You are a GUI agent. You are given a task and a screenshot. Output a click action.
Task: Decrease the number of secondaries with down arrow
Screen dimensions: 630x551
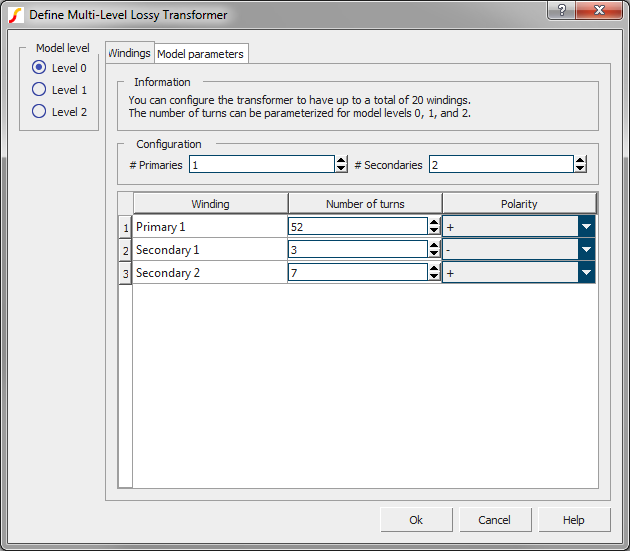580,169
